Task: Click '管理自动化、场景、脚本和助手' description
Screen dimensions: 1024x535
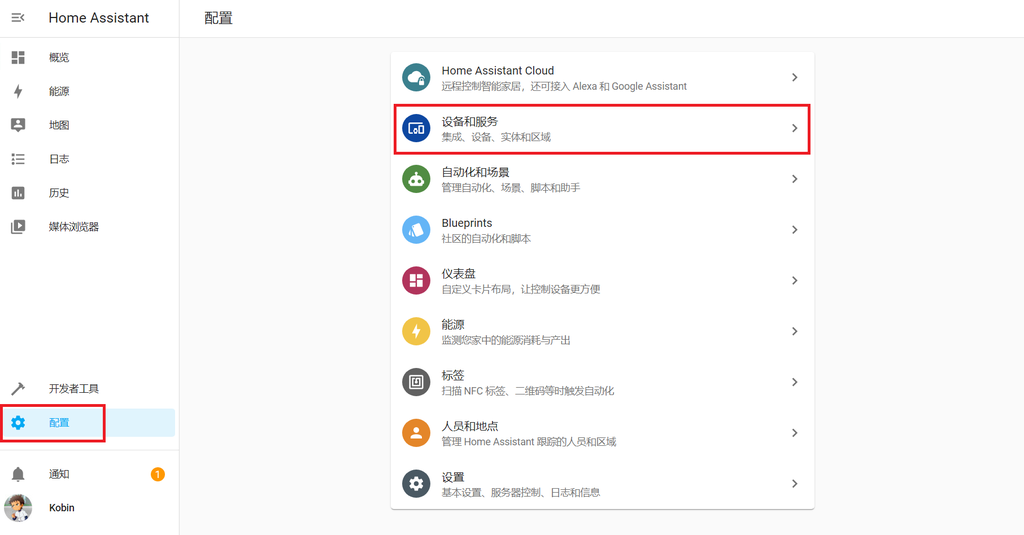Action: tap(511, 188)
